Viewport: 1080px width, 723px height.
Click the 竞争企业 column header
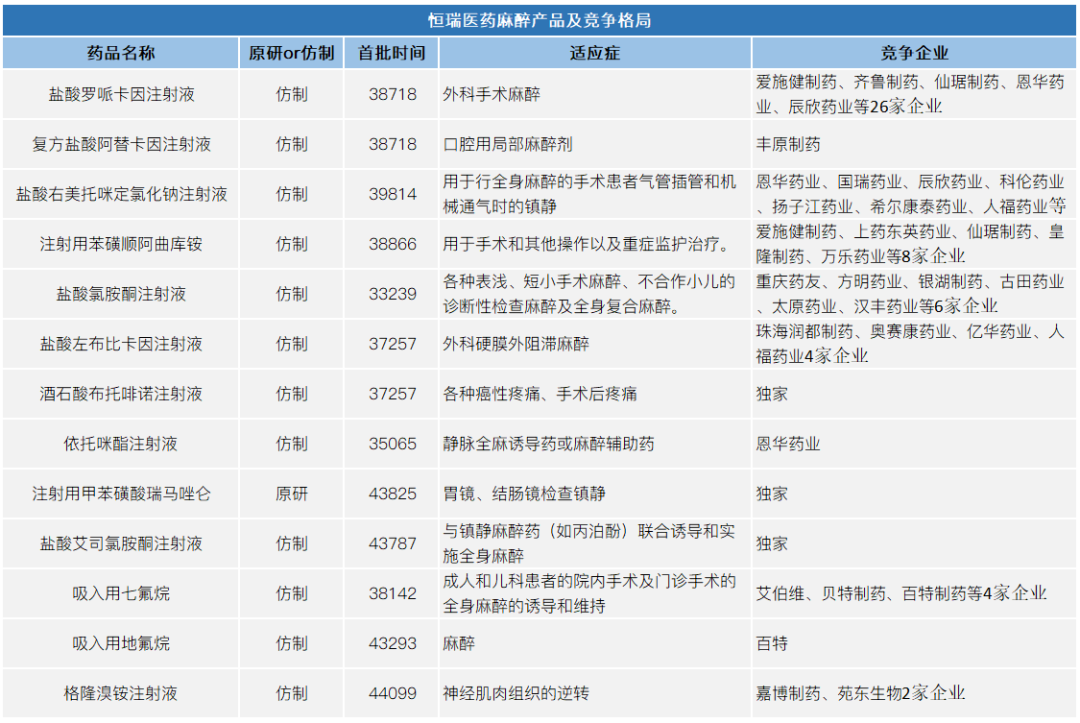[x=914, y=53]
